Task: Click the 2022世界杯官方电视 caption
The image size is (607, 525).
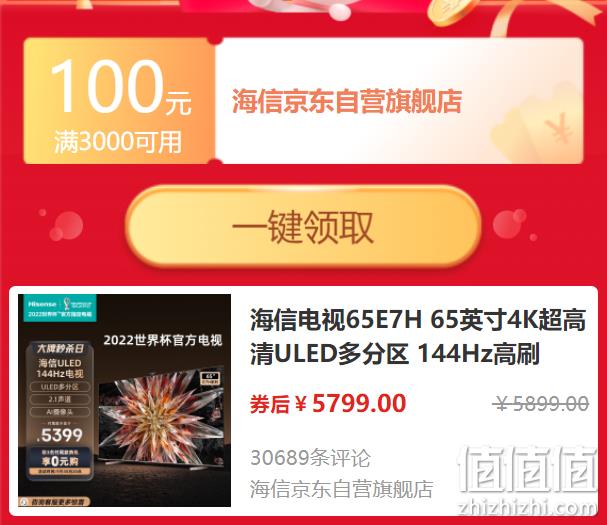Action: (x=163, y=341)
